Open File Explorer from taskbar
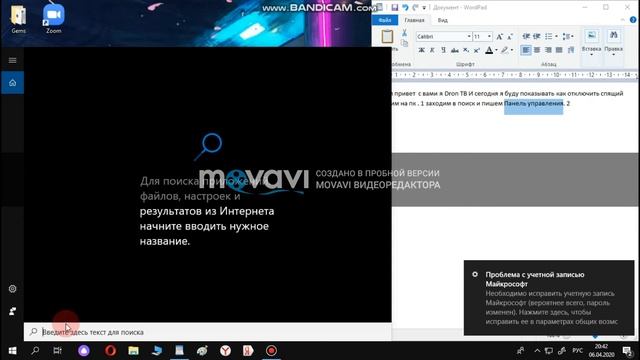 tap(133, 351)
